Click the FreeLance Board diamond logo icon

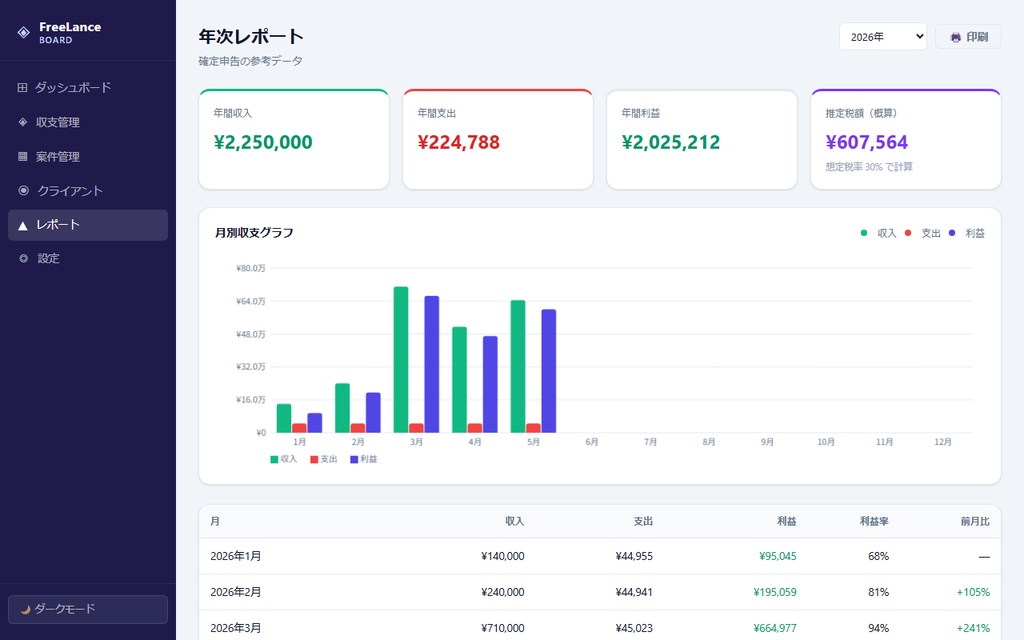click(24, 33)
